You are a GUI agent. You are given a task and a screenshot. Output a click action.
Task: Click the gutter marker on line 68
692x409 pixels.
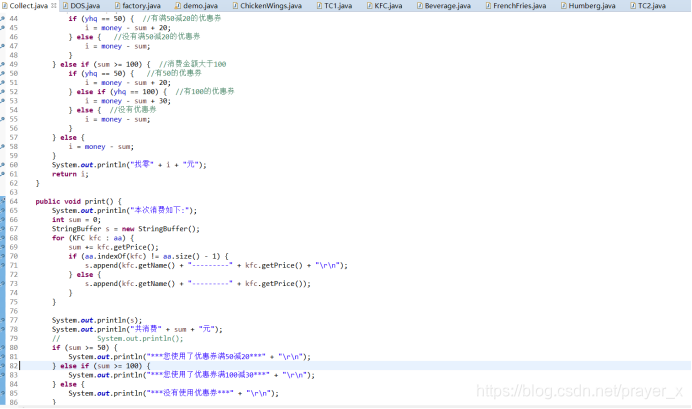point(3,238)
